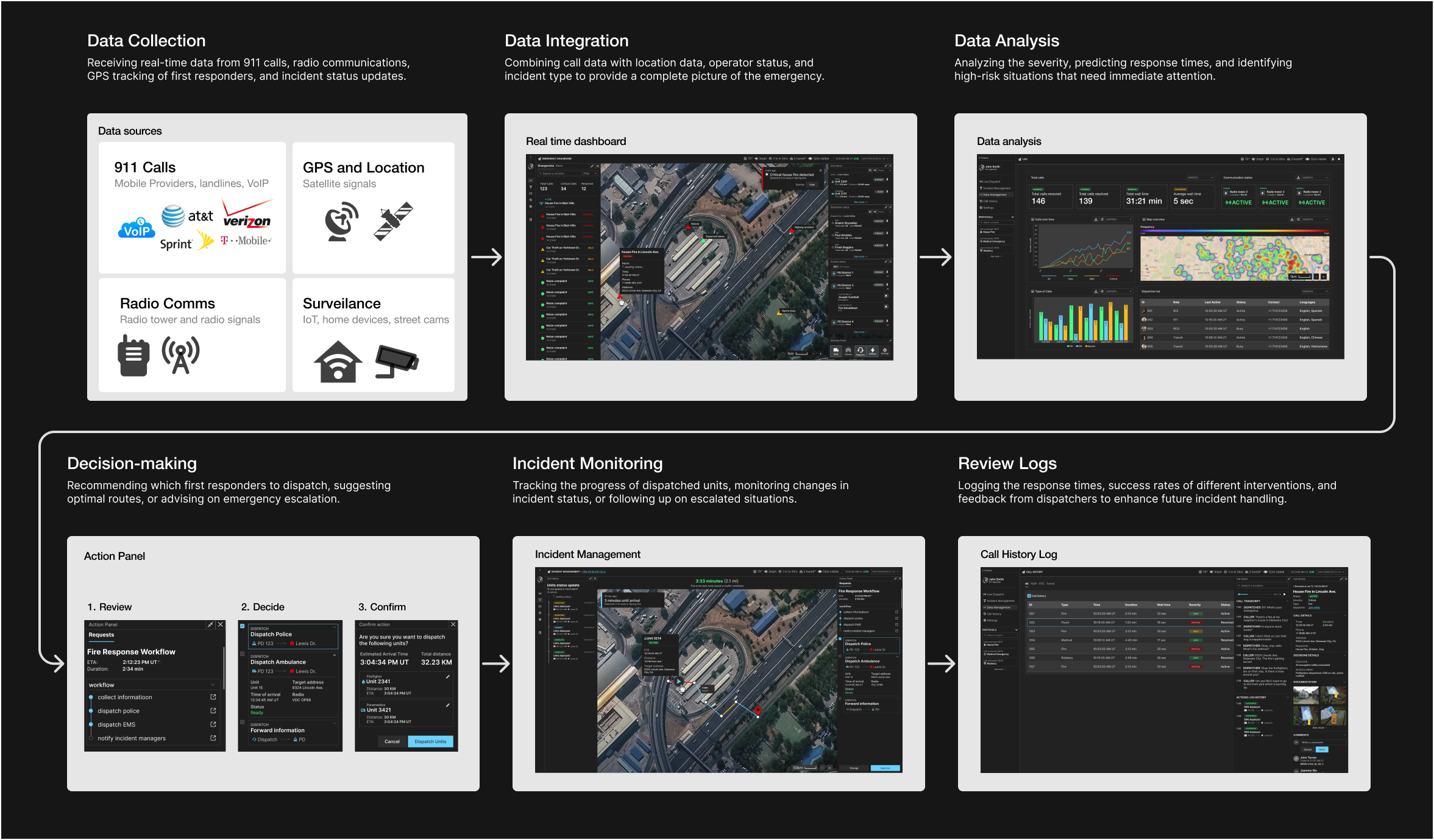Uncheck the Dispatch Police checkbox
Image resolution: width=1434 pixels, height=840 pixels.
click(x=243, y=626)
